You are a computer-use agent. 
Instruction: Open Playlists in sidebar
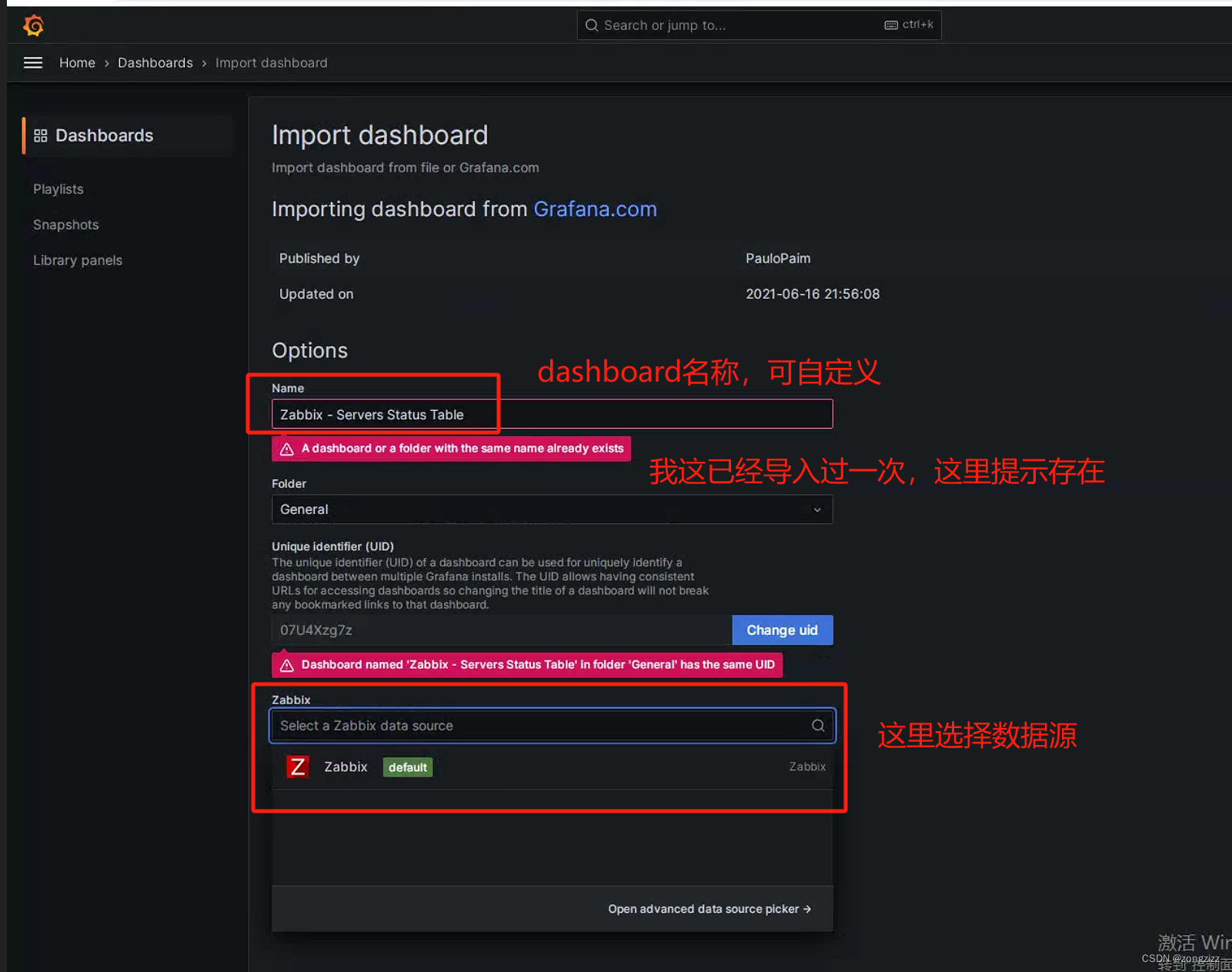(58, 189)
